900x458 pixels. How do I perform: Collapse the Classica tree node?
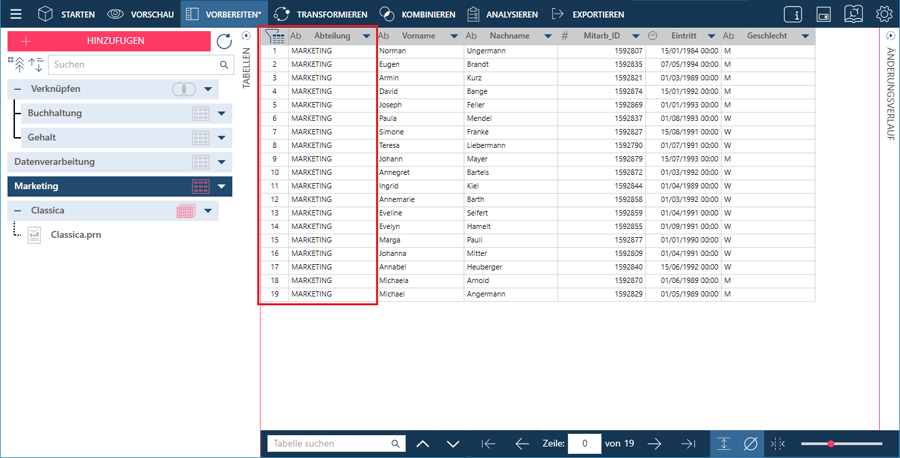click(17, 211)
